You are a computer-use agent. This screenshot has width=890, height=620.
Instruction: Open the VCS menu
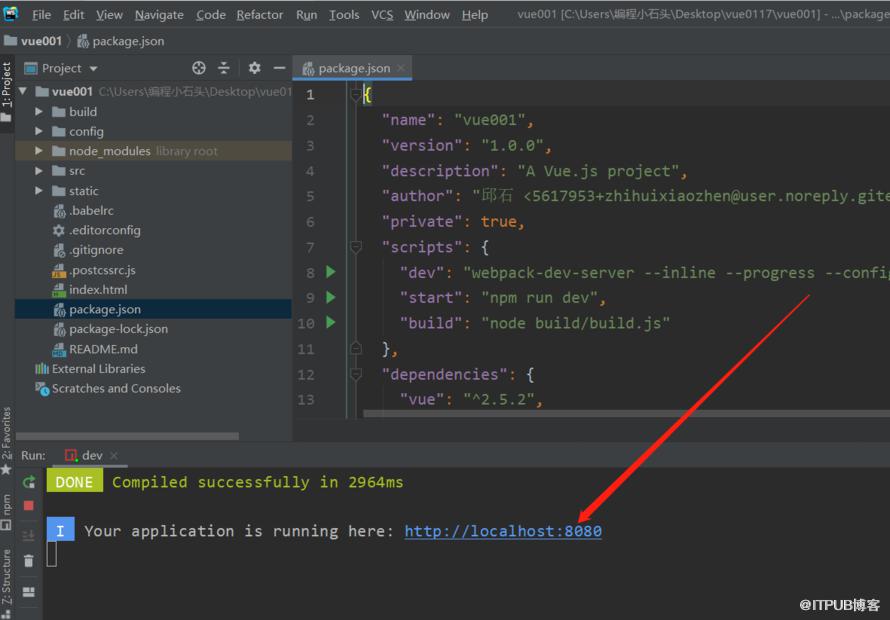pyautogui.click(x=382, y=15)
